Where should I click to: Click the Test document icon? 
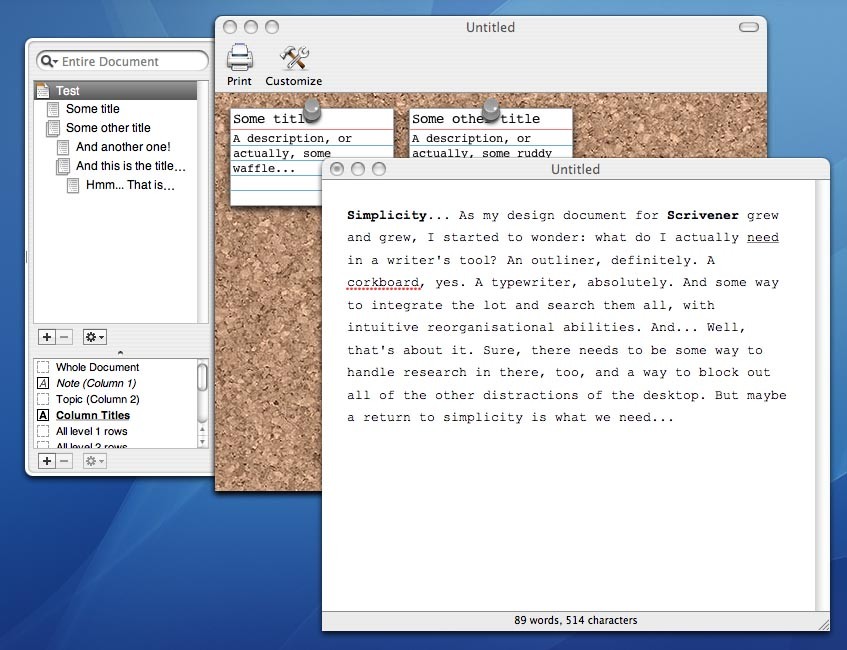click(x=43, y=90)
